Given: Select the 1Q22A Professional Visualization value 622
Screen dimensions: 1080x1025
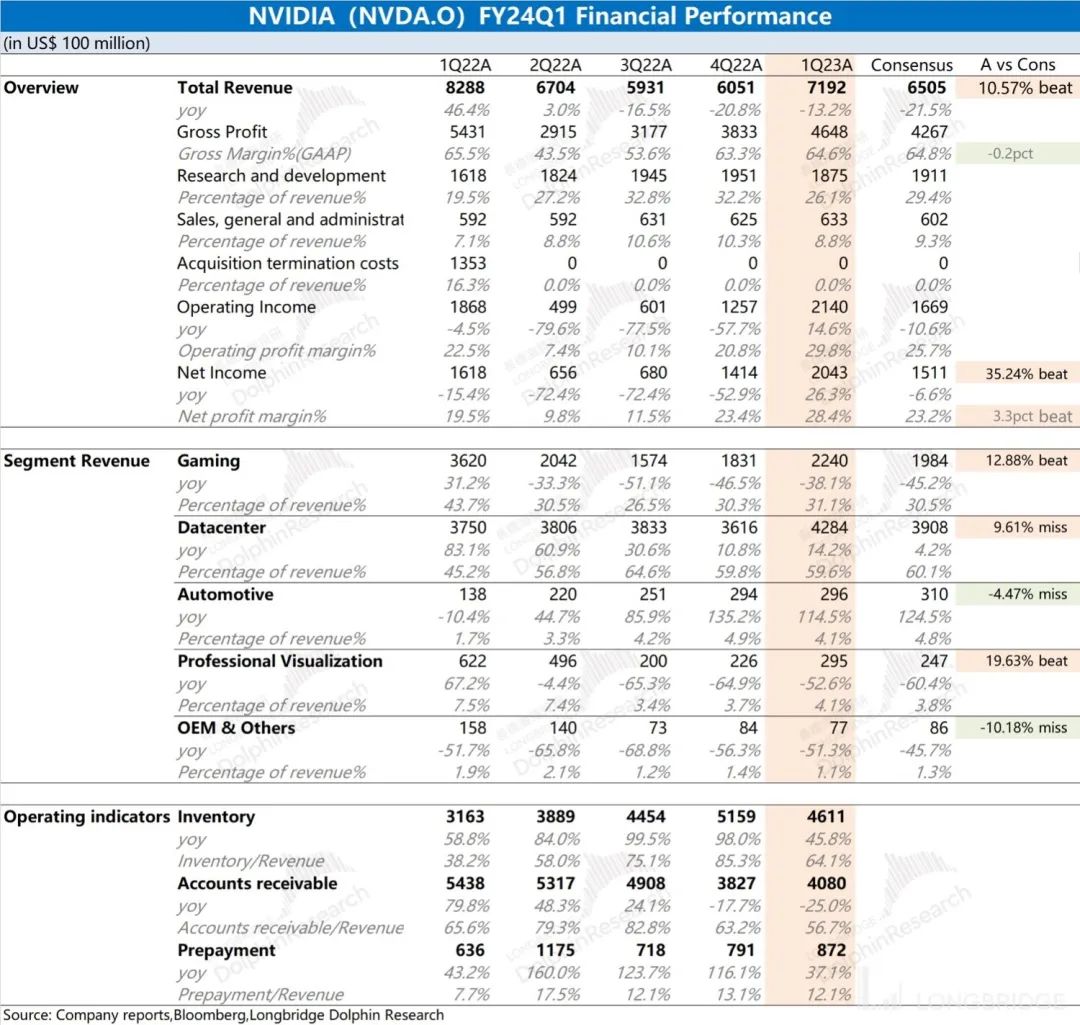Looking at the screenshot, I should (x=472, y=661).
